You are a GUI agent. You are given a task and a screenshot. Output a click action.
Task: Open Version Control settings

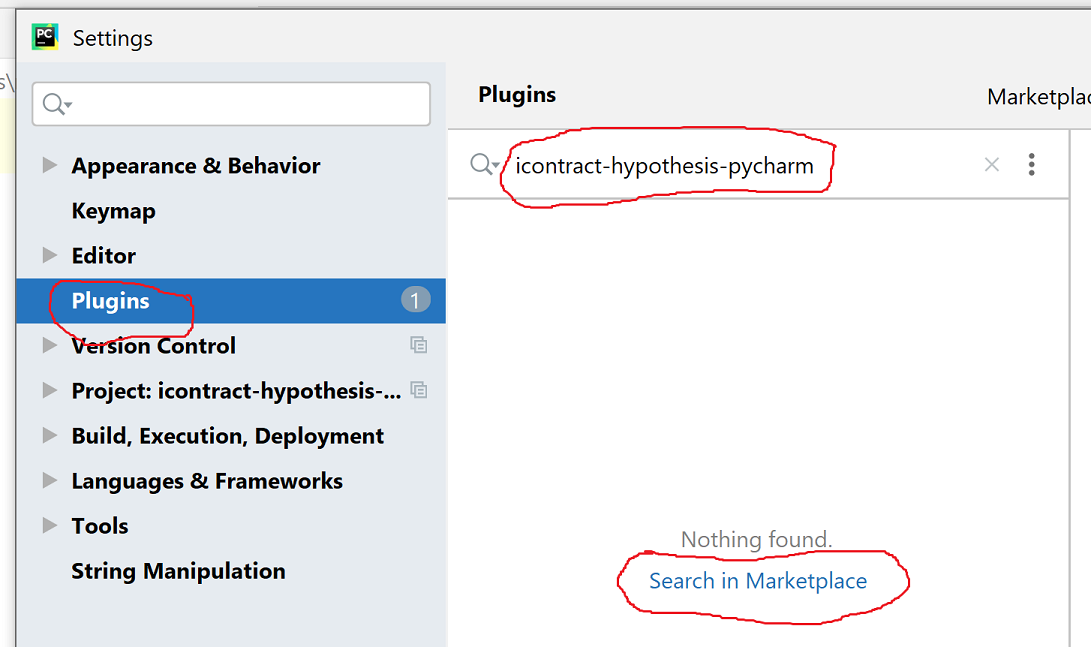pos(153,346)
